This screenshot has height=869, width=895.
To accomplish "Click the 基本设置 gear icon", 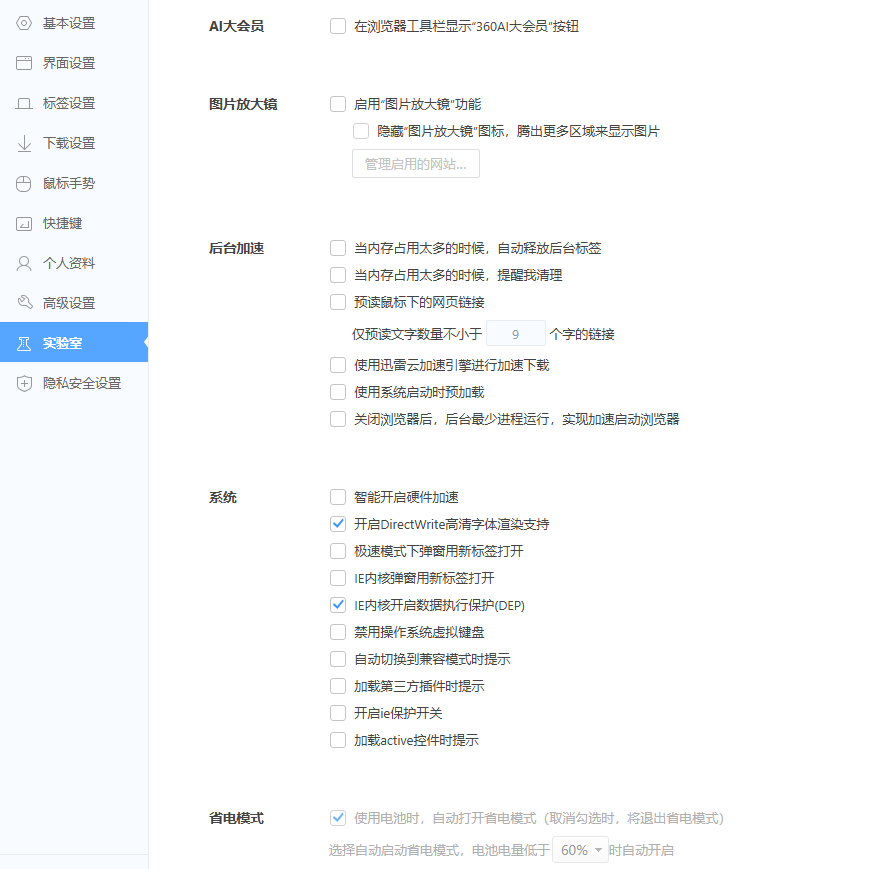I will click(24, 23).
